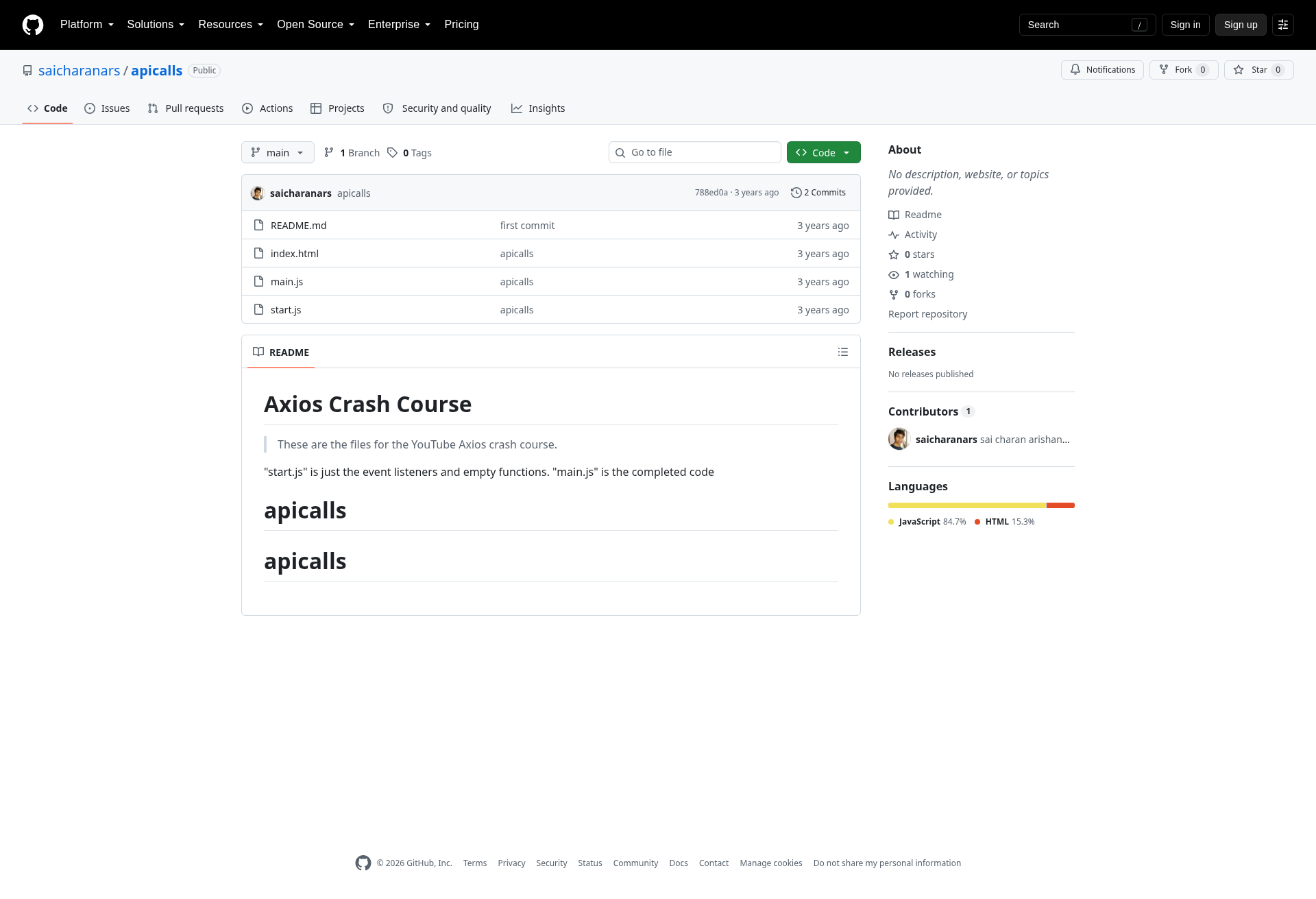Click the start.js file icon
The width and height of the screenshot is (1316, 899).
pyautogui.click(x=258, y=310)
